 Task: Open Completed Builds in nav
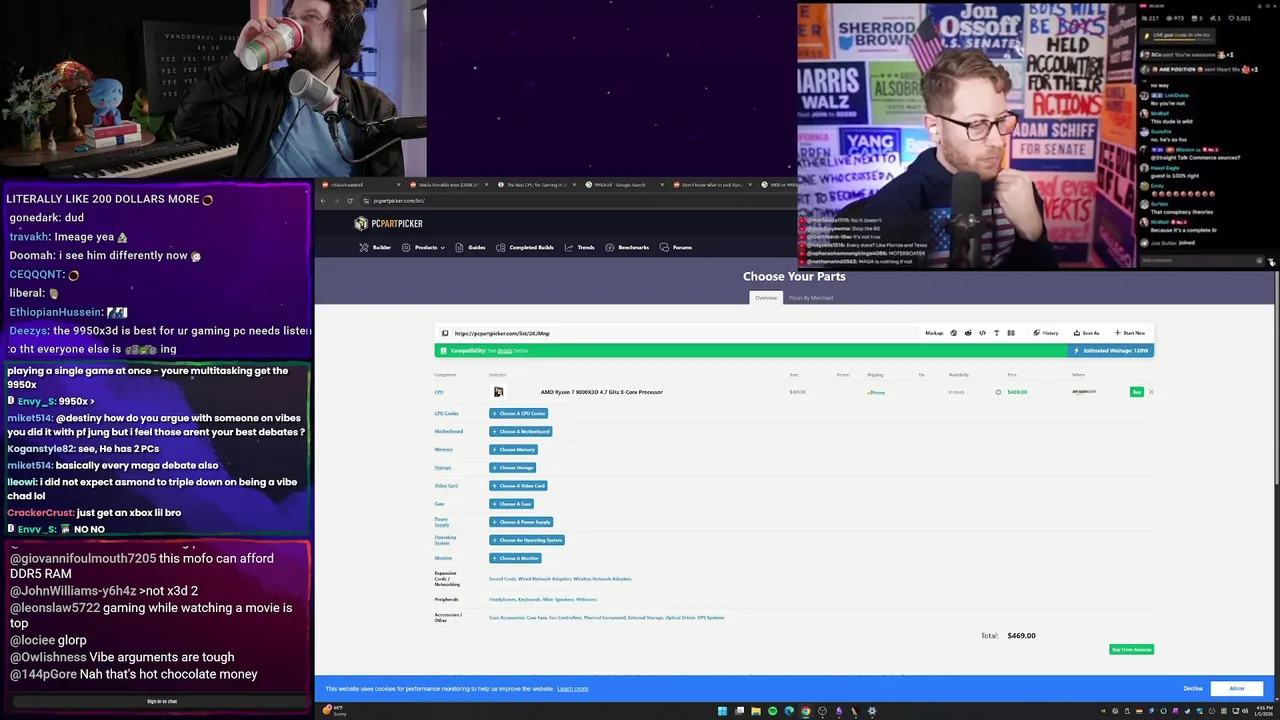(x=526, y=247)
